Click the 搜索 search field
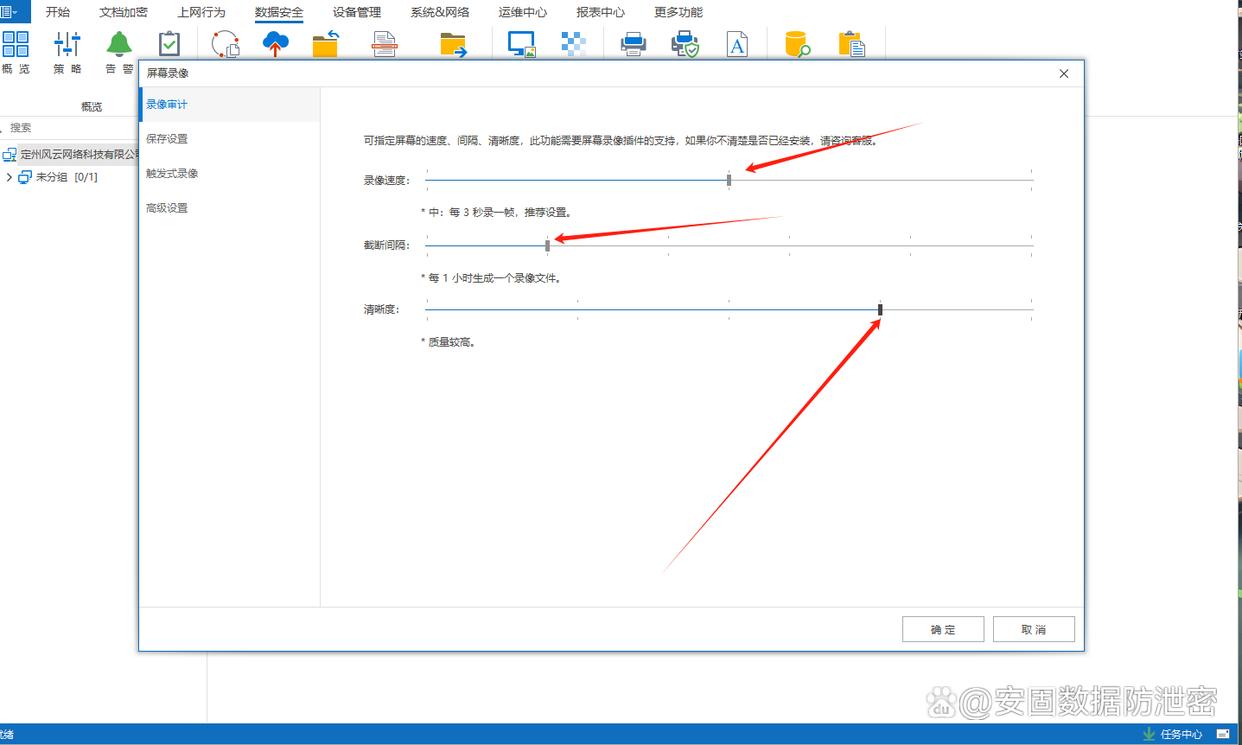The width and height of the screenshot is (1242, 745). [70, 128]
